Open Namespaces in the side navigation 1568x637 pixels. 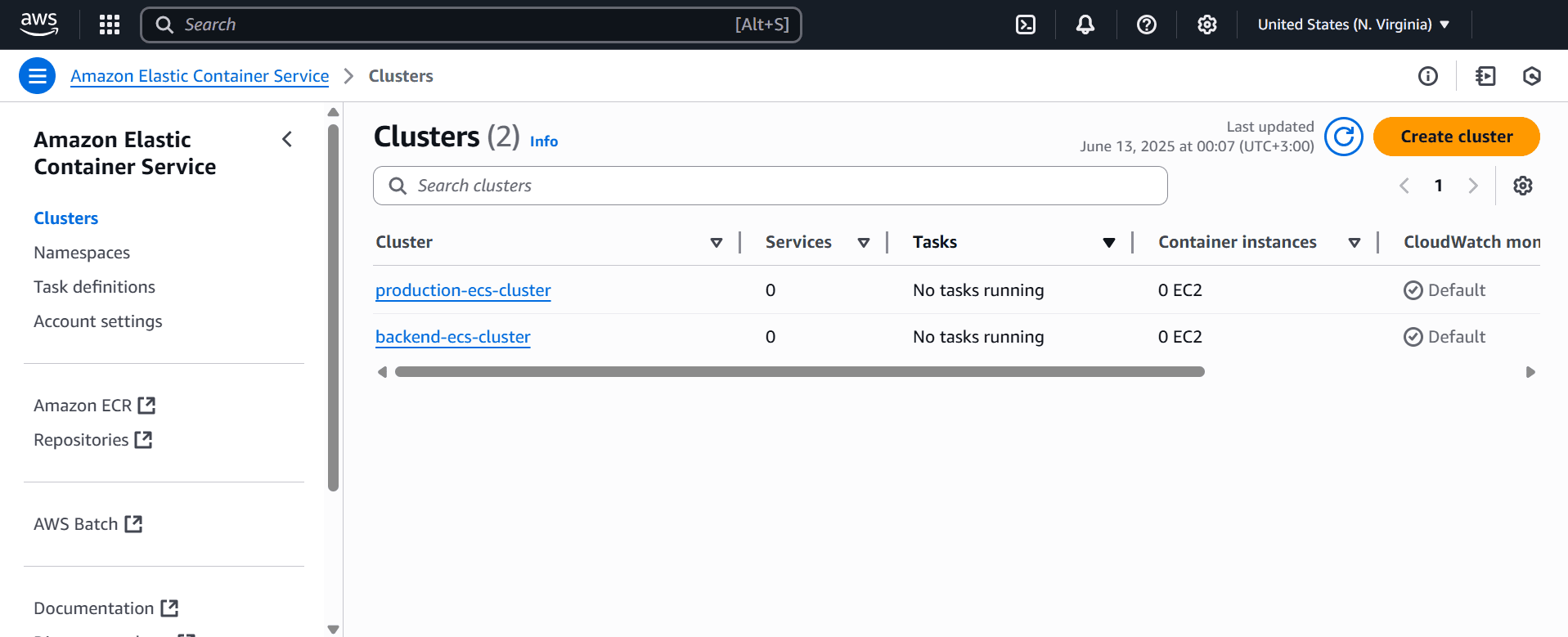pos(82,253)
